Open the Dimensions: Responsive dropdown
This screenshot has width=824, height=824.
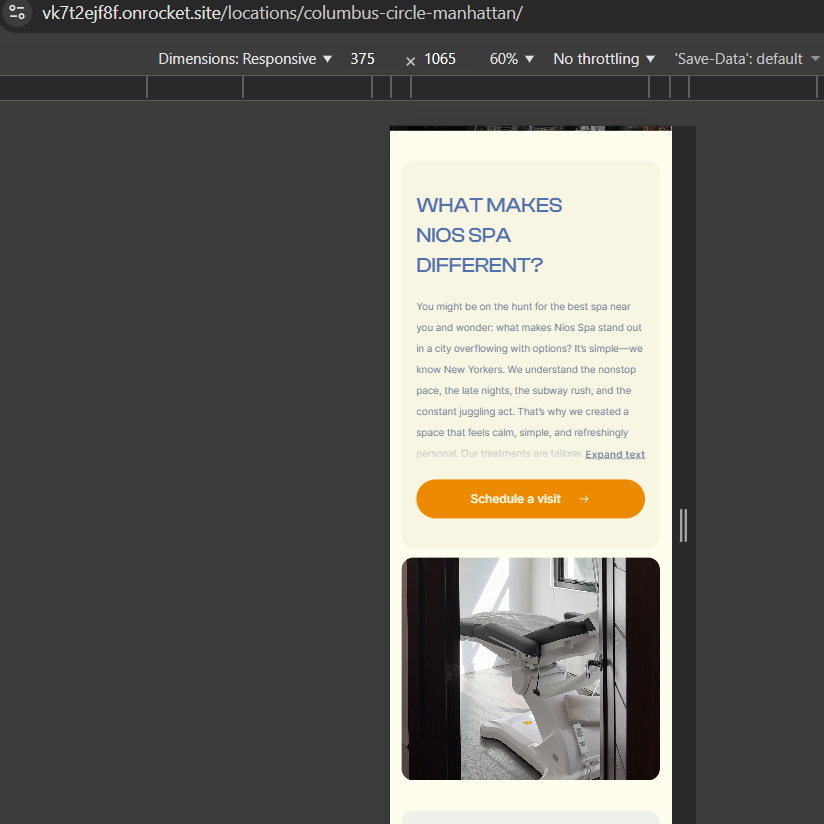(x=245, y=59)
